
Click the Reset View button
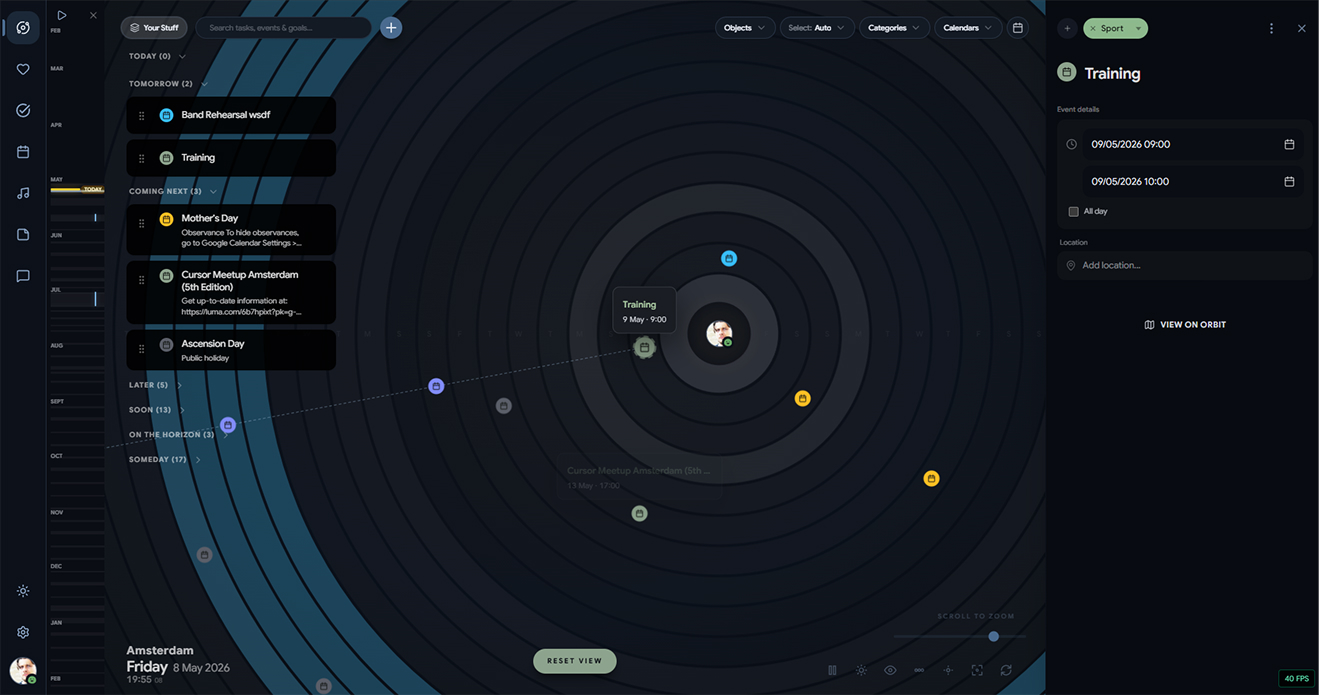[575, 661]
